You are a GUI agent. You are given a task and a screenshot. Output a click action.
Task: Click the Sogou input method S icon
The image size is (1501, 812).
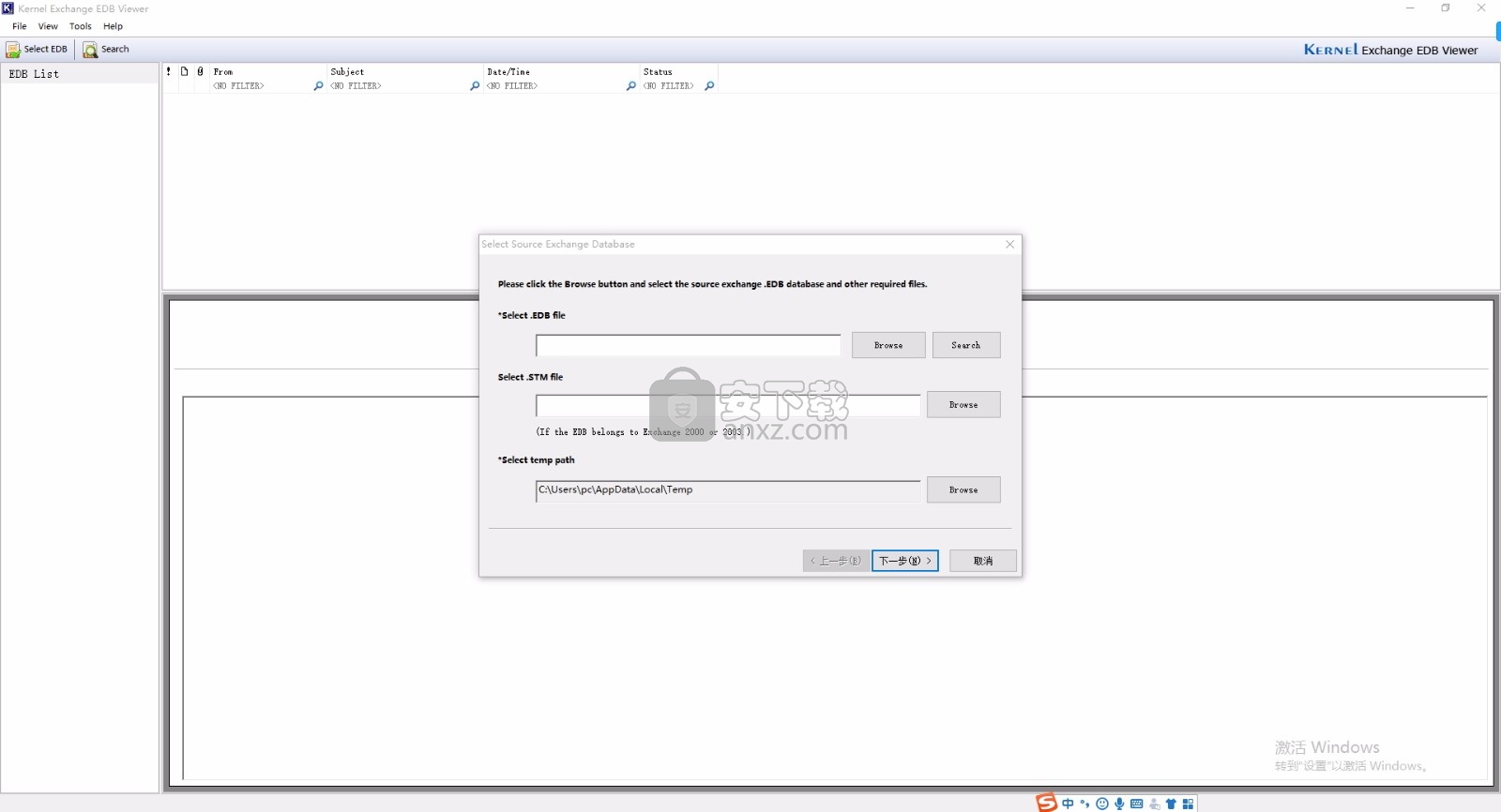pos(1046,803)
